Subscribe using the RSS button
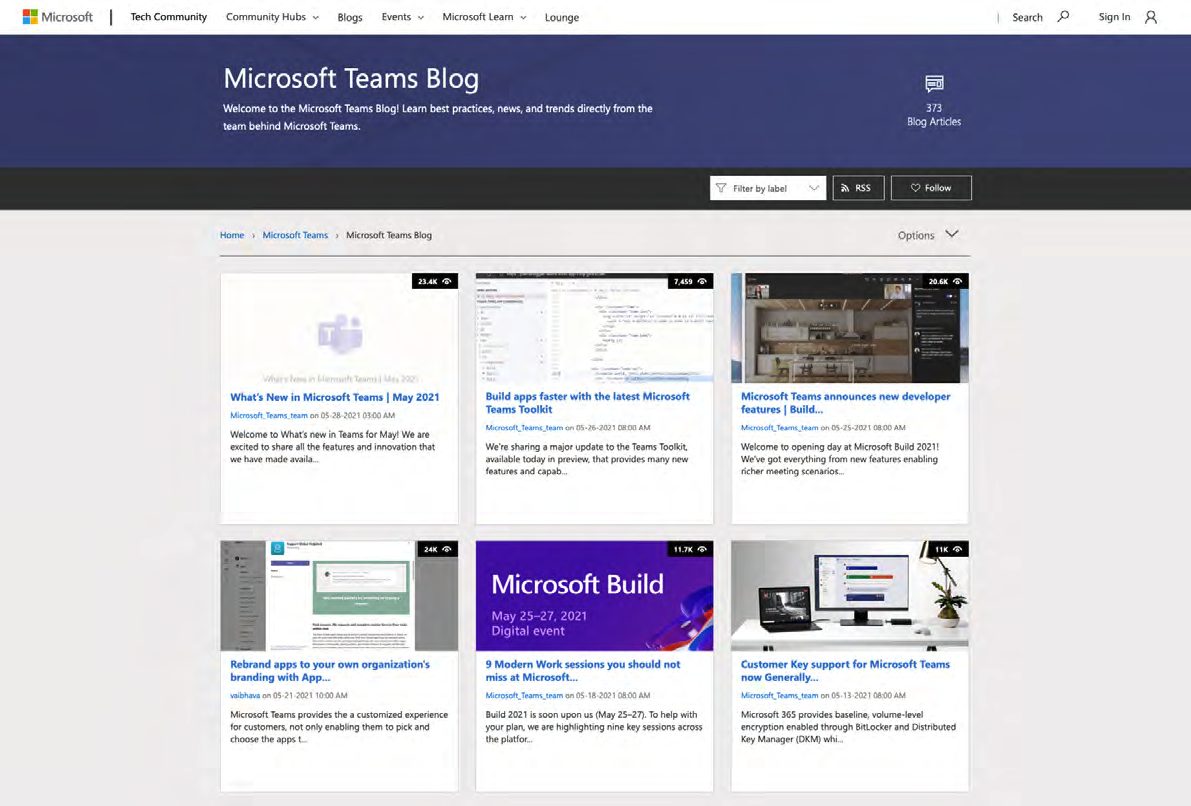The height and width of the screenshot is (806, 1191). 858,188
